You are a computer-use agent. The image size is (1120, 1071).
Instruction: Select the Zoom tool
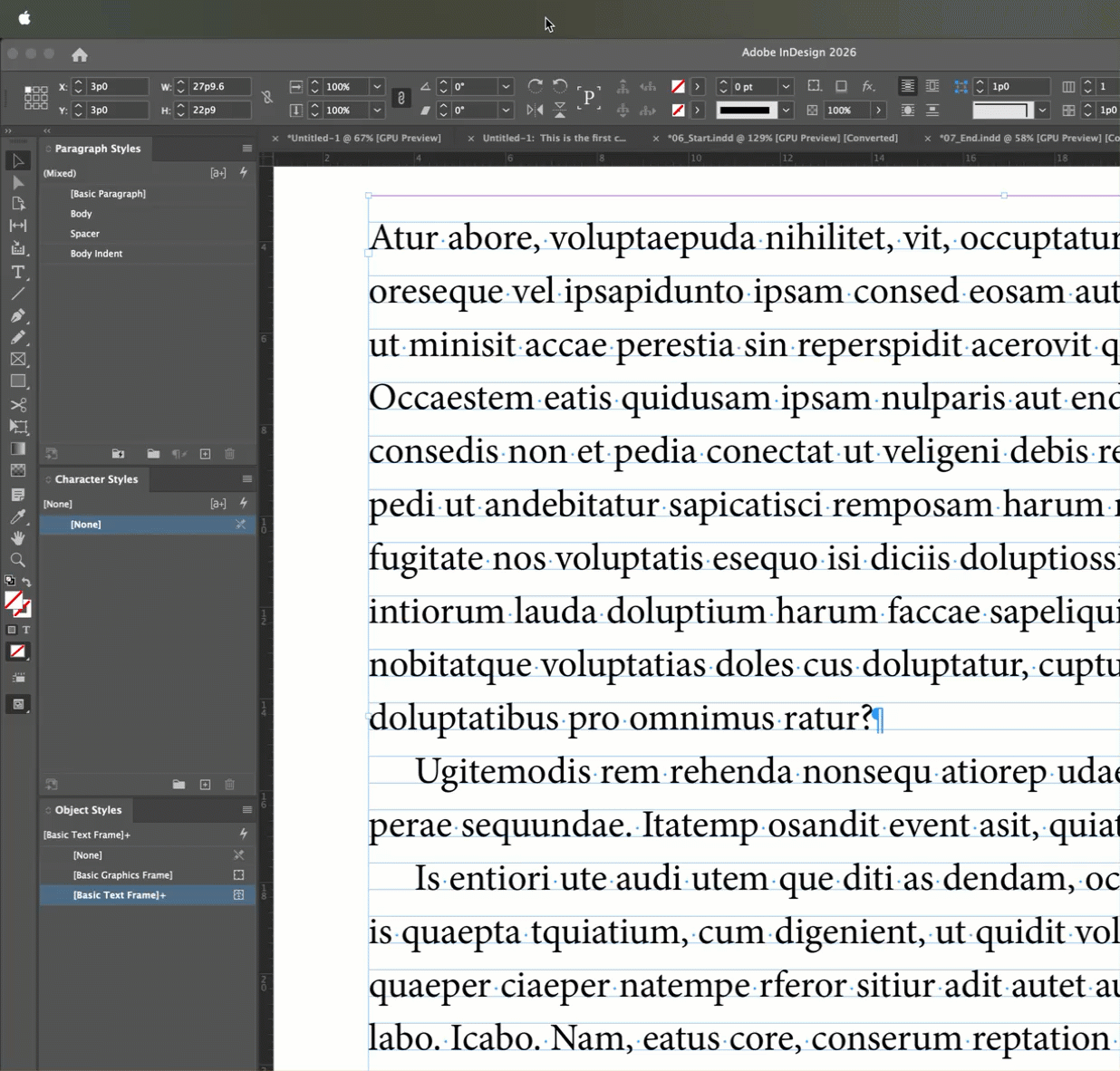pyautogui.click(x=18, y=560)
